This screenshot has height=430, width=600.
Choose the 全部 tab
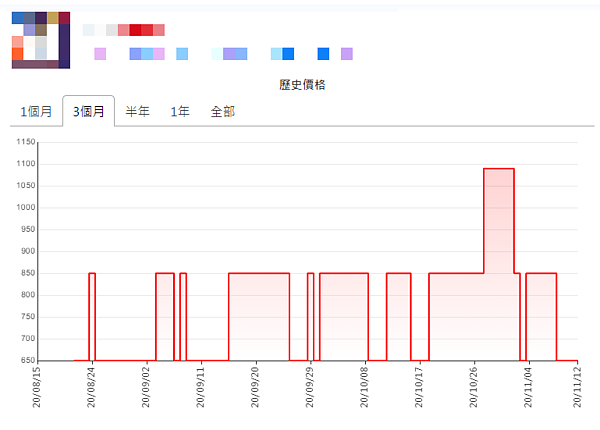click(x=222, y=111)
